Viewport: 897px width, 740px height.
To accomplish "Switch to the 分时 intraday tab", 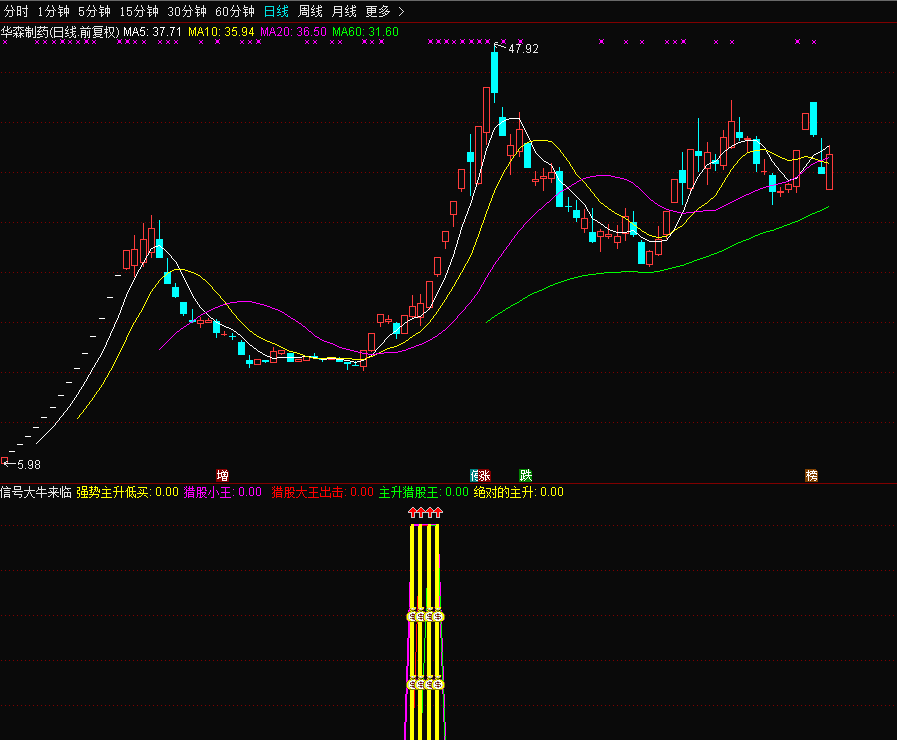I will tap(16, 11).
